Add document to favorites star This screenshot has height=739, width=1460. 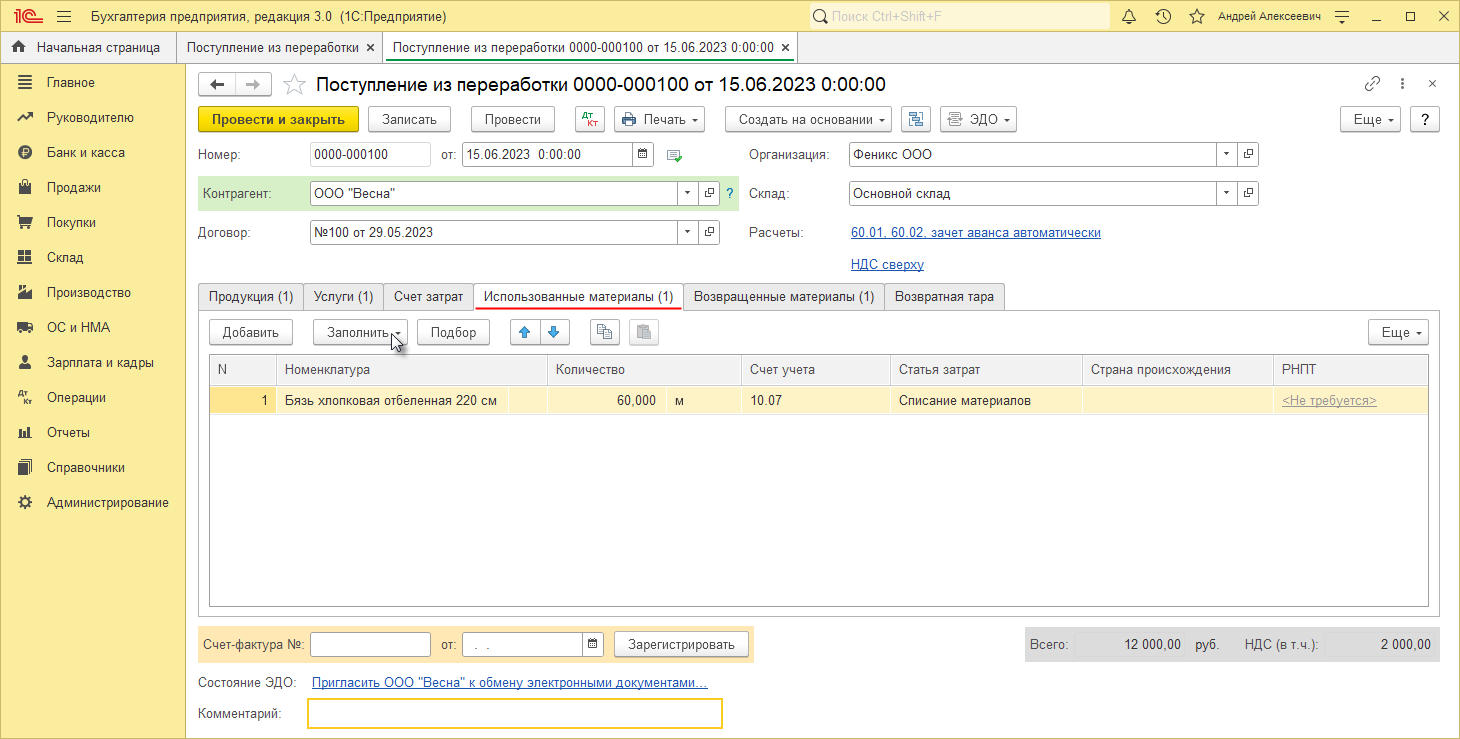click(x=294, y=85)
